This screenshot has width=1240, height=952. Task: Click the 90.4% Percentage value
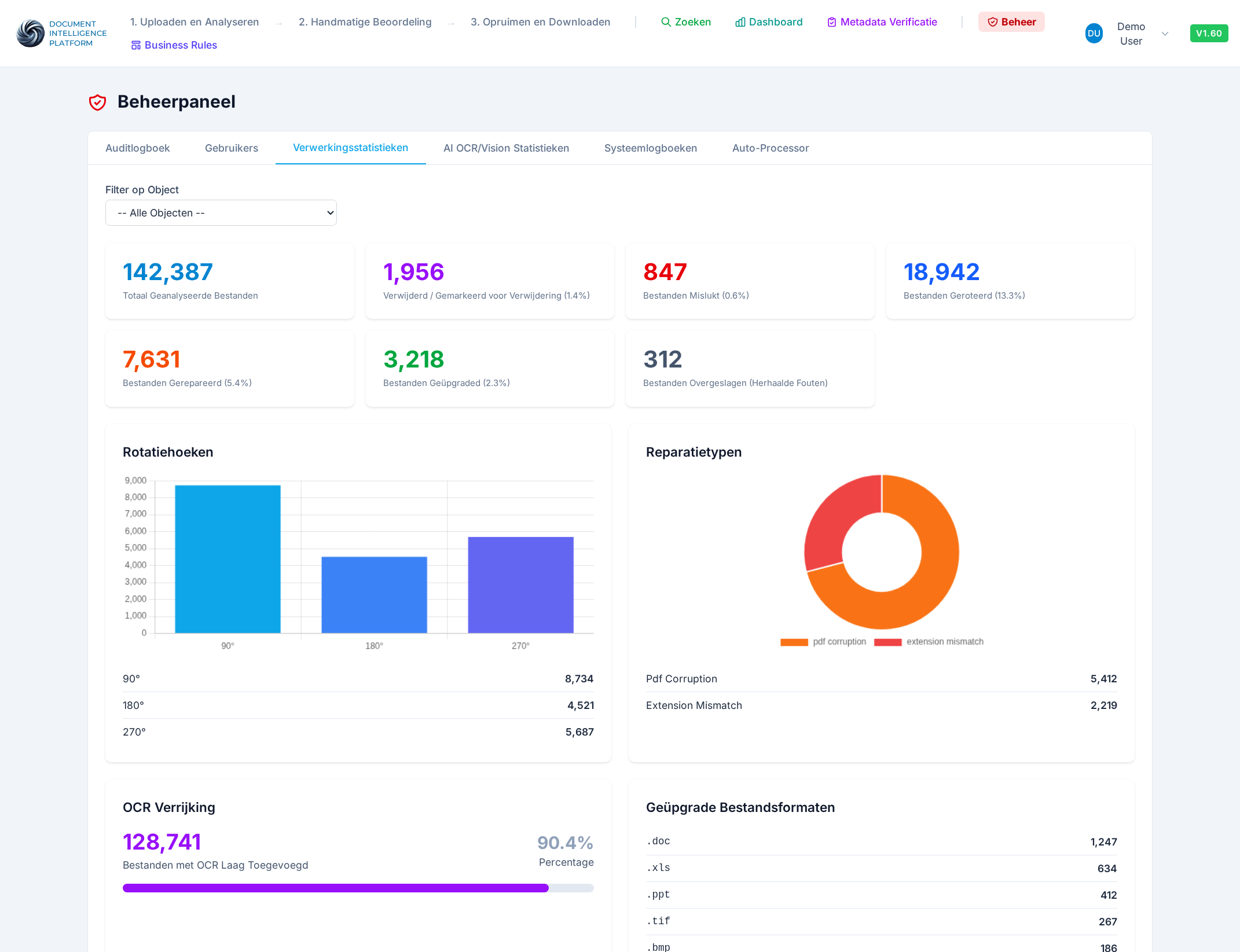(565, 843)
